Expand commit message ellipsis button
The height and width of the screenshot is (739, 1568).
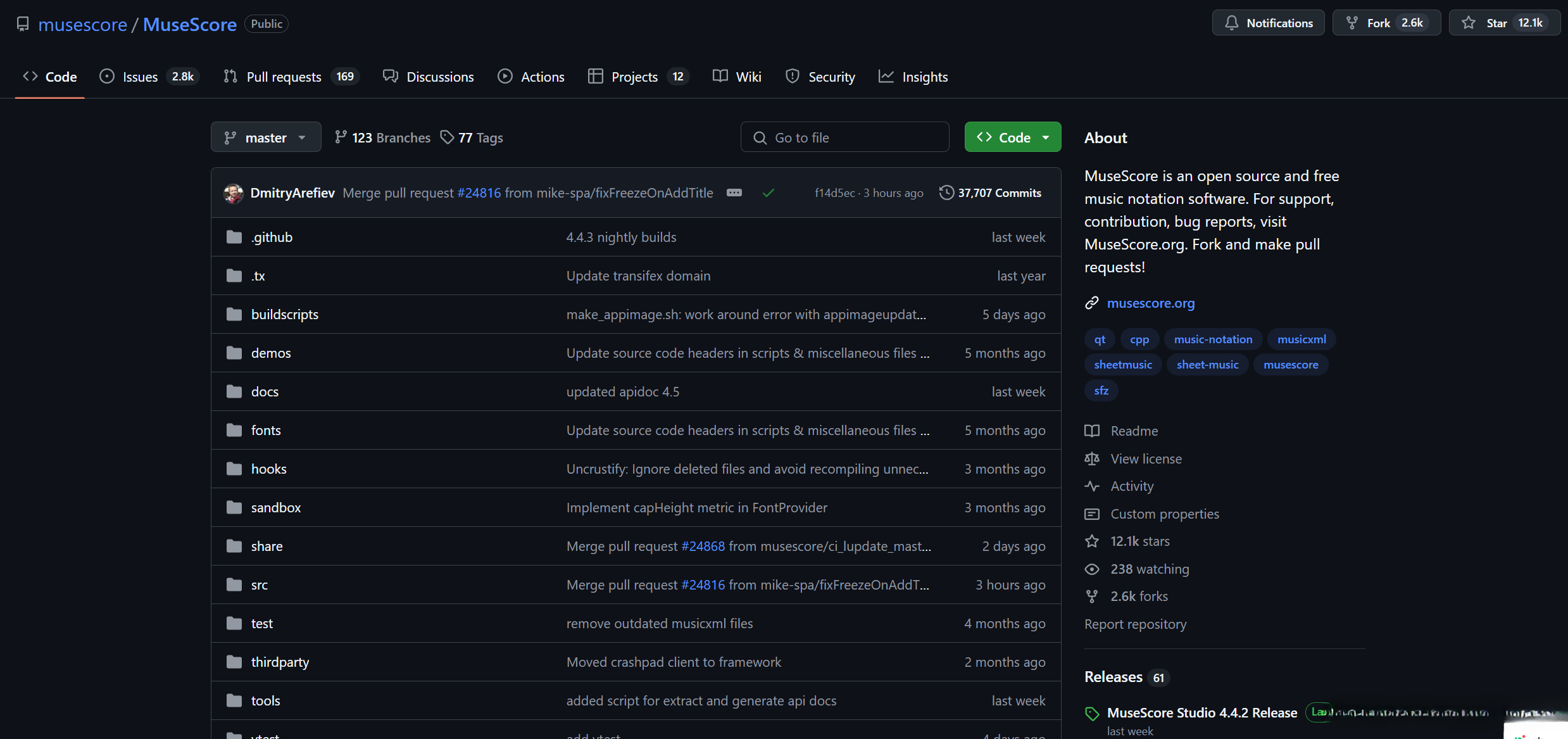pos(734,193)
